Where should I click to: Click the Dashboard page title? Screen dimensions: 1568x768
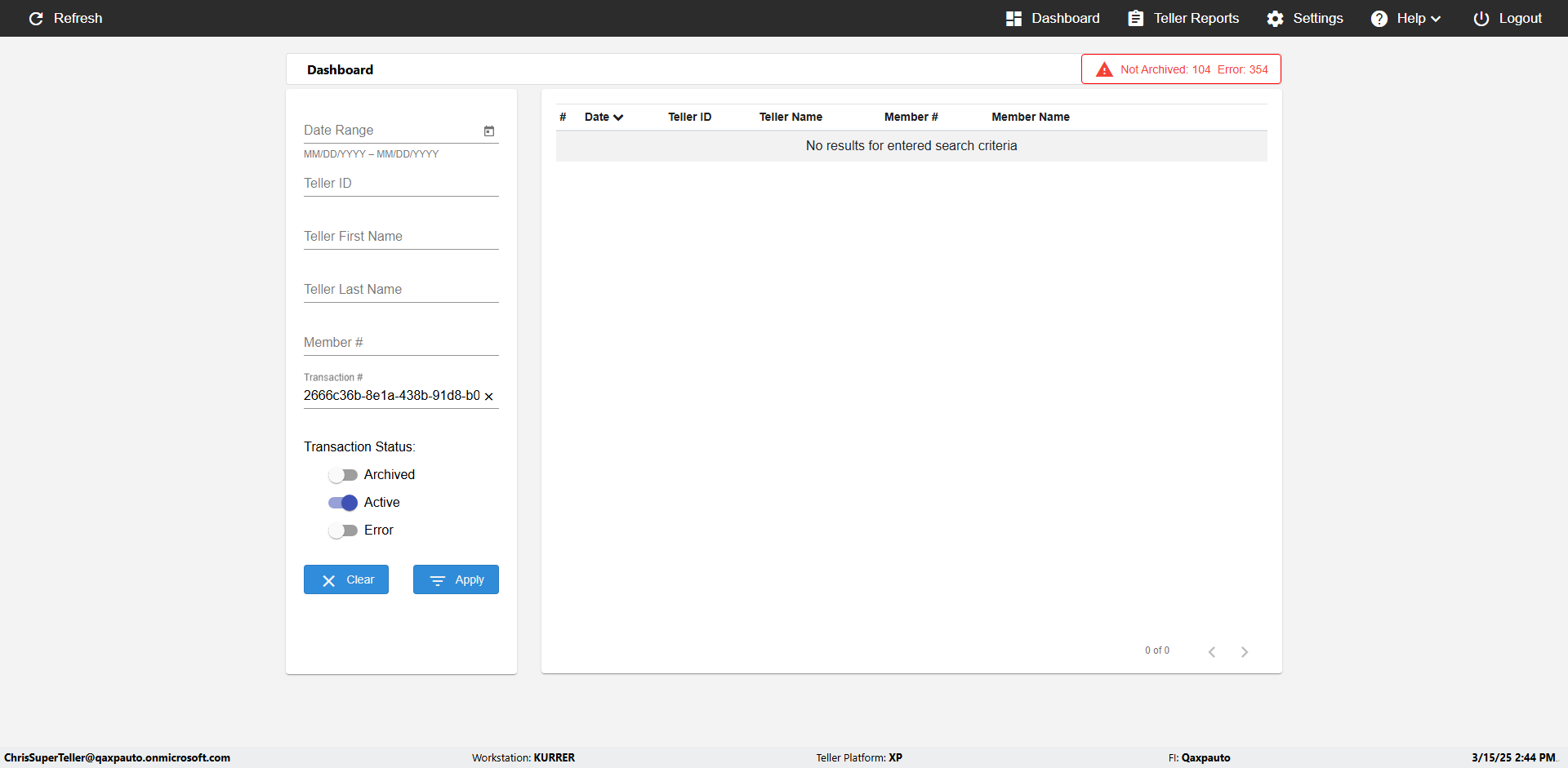coord(340,70)
